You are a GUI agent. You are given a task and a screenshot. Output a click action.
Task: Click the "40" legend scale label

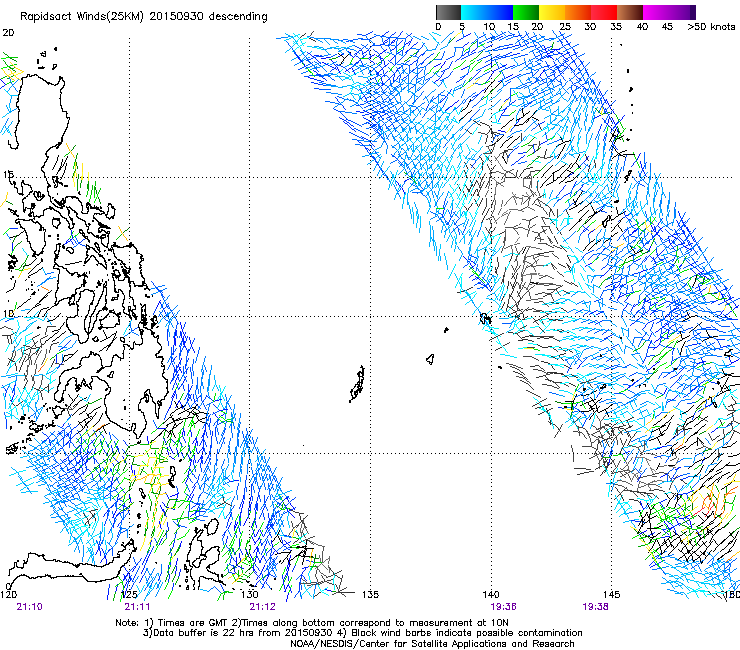pyautogui.click(x=642, y=27)
